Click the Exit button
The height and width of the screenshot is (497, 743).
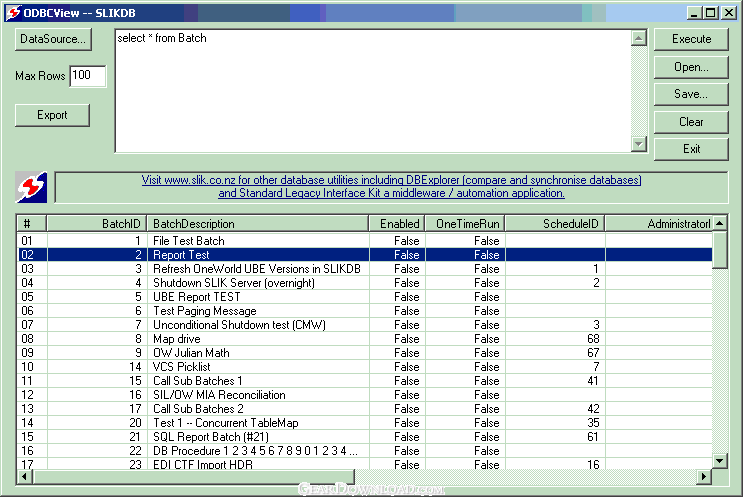pos(691,149)
